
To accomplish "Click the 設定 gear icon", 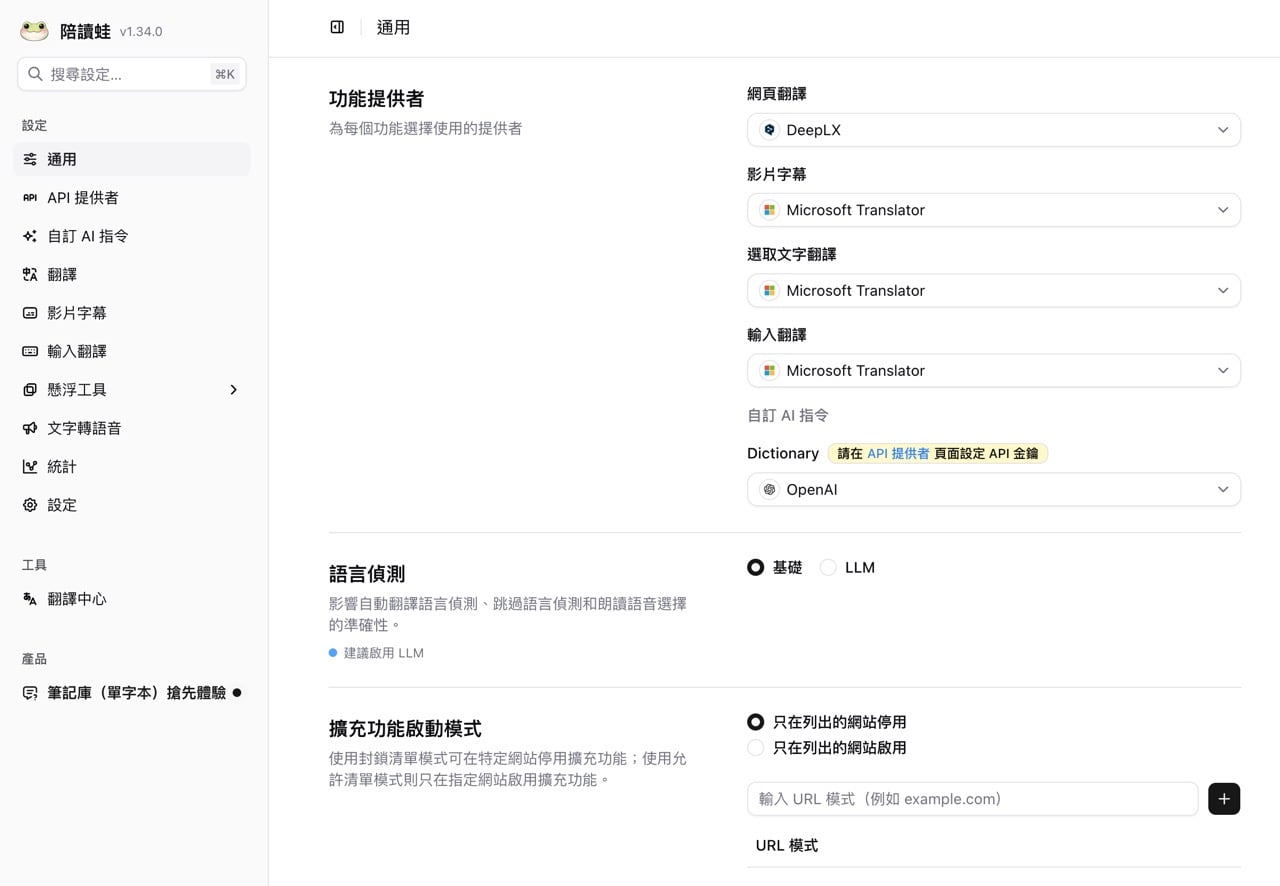I will 30,505.
